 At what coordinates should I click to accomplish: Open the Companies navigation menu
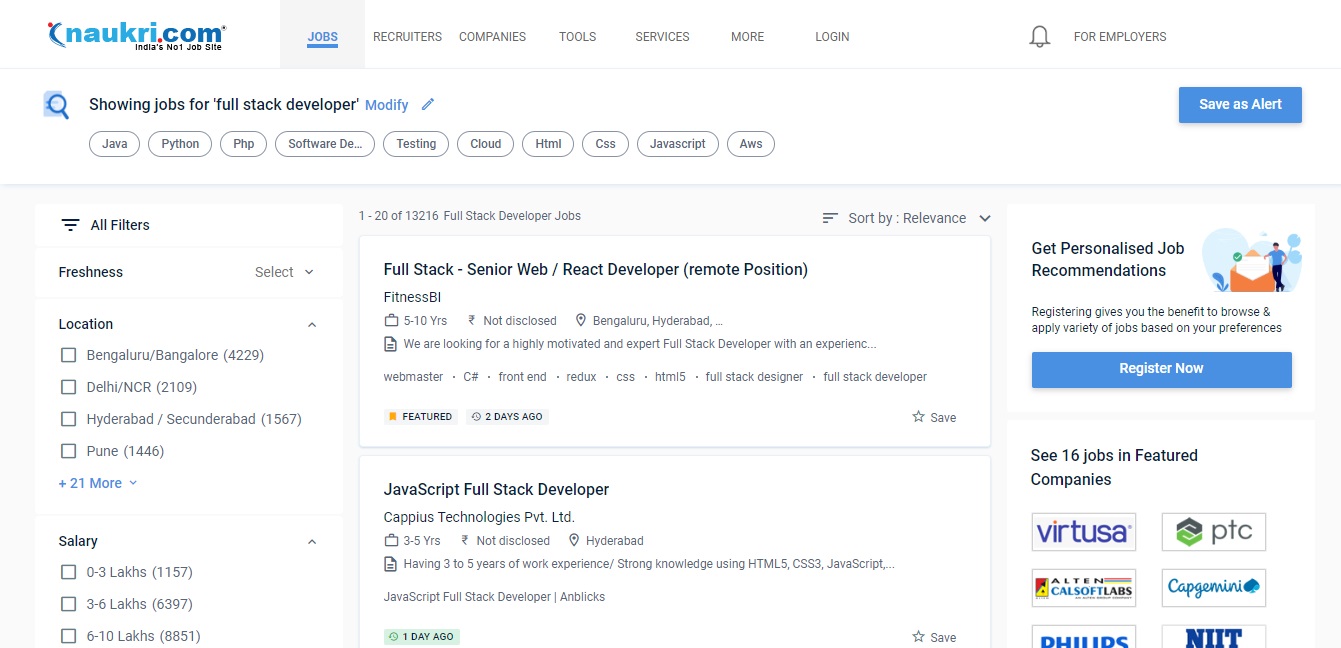492,37
